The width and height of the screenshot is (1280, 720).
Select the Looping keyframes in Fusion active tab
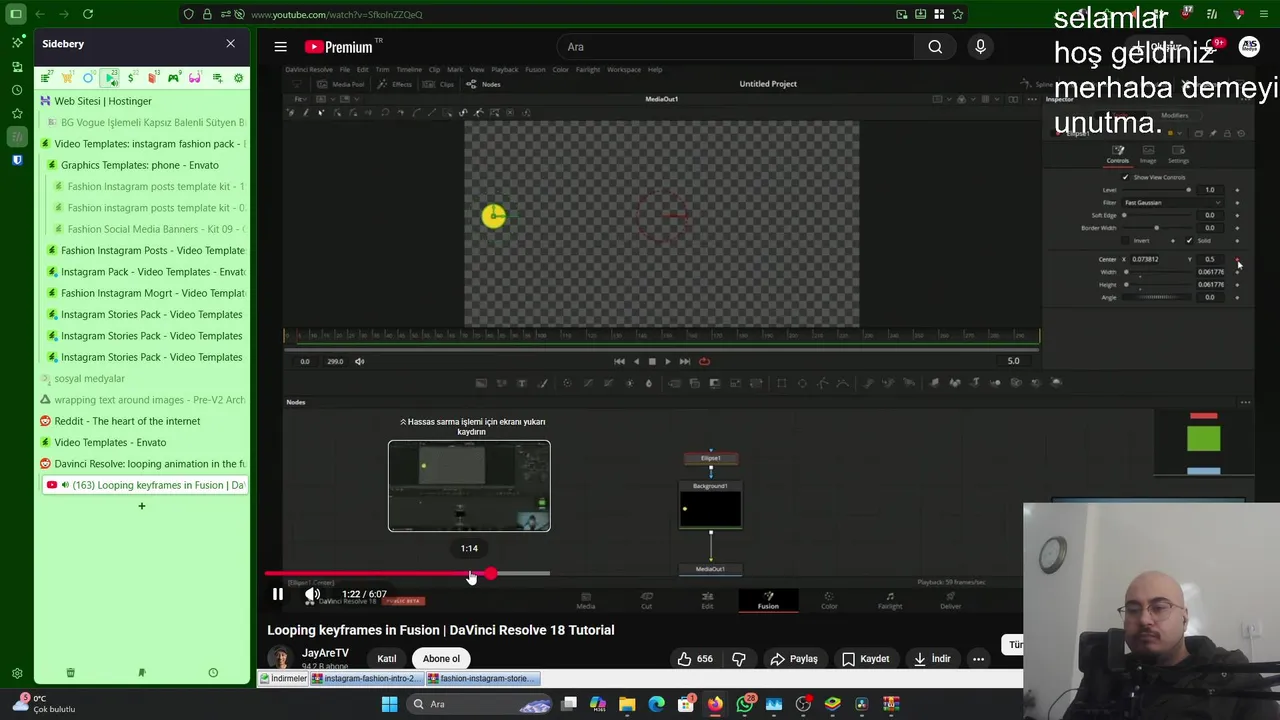(x=145, y=485)
